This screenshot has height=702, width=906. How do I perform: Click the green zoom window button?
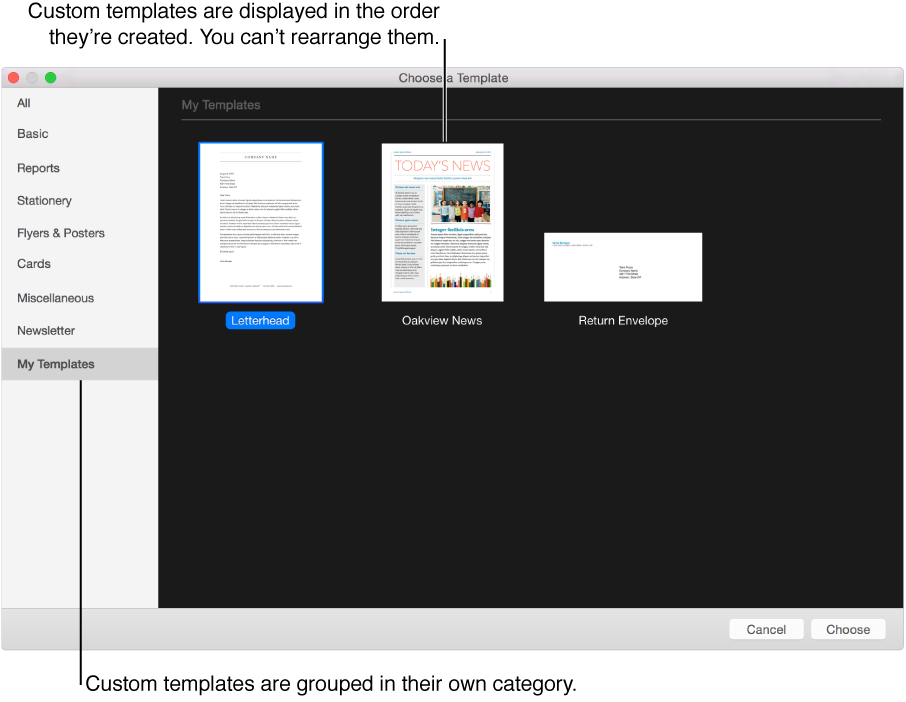pyautogui.click(x=50, y=77)
